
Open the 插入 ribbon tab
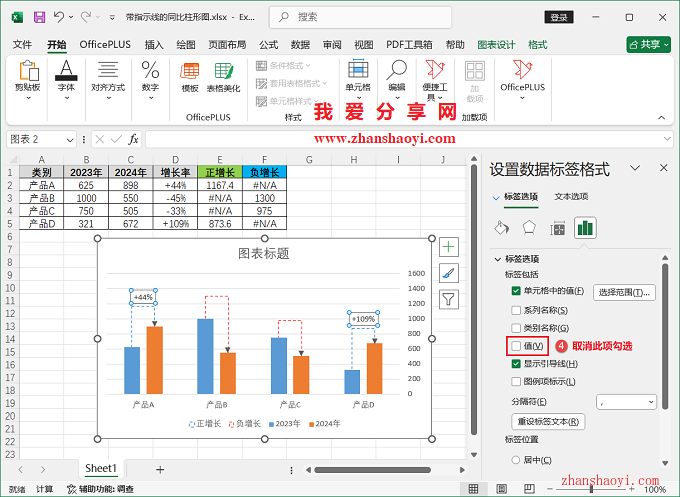coord(154,45)
